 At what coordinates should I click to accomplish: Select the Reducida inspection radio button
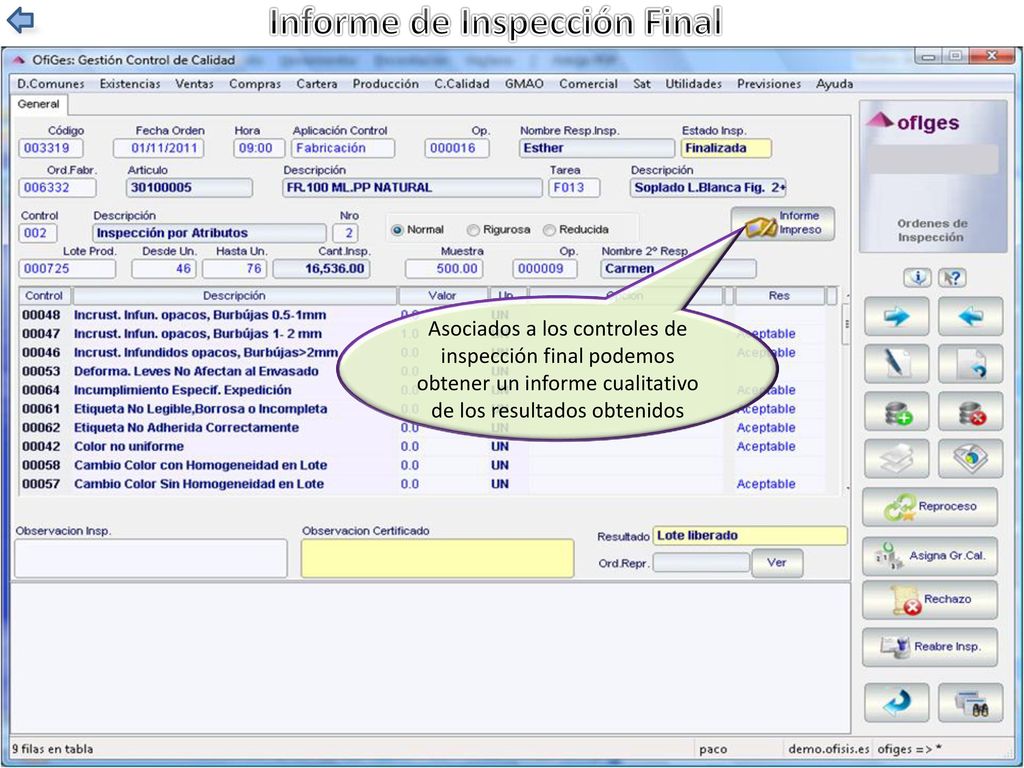pyautogui.click(x=549, y=230)
